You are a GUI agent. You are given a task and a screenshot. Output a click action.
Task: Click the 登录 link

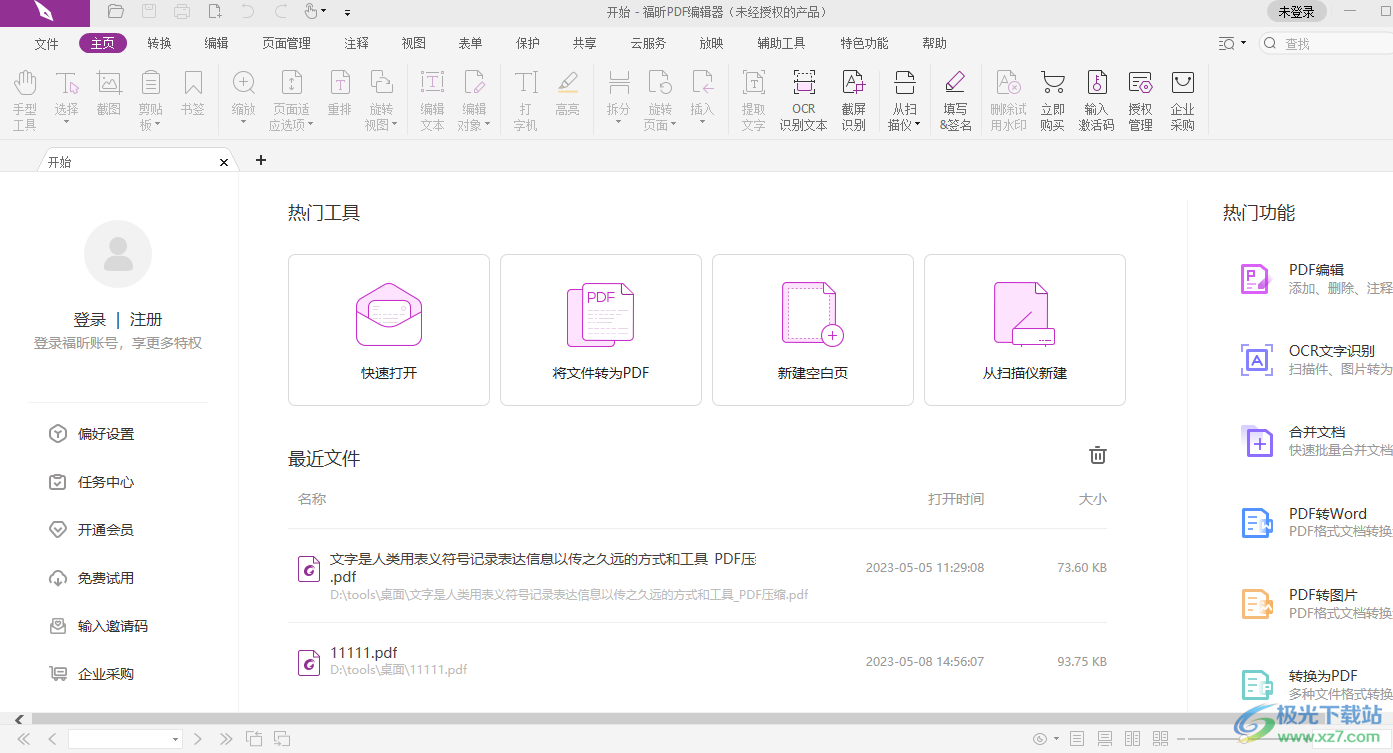[x=89, y=320]
